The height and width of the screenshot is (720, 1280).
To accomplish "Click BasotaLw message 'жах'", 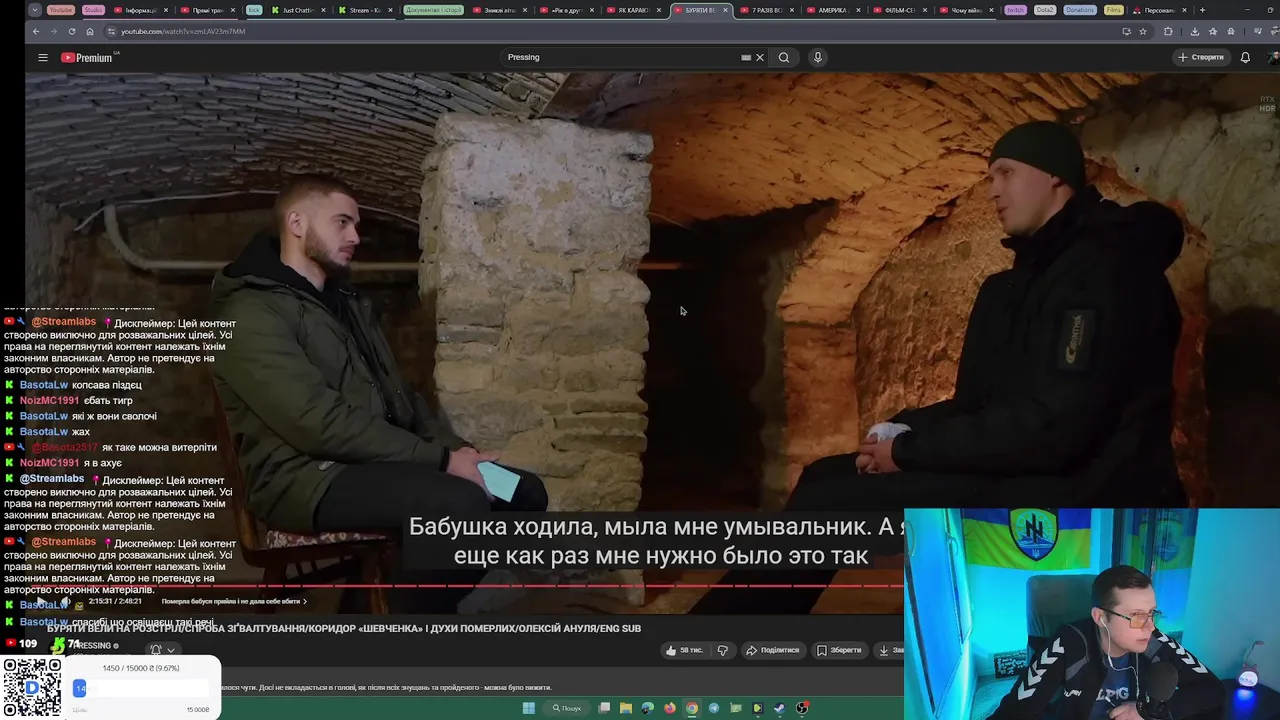I will (x=81, y=432).
